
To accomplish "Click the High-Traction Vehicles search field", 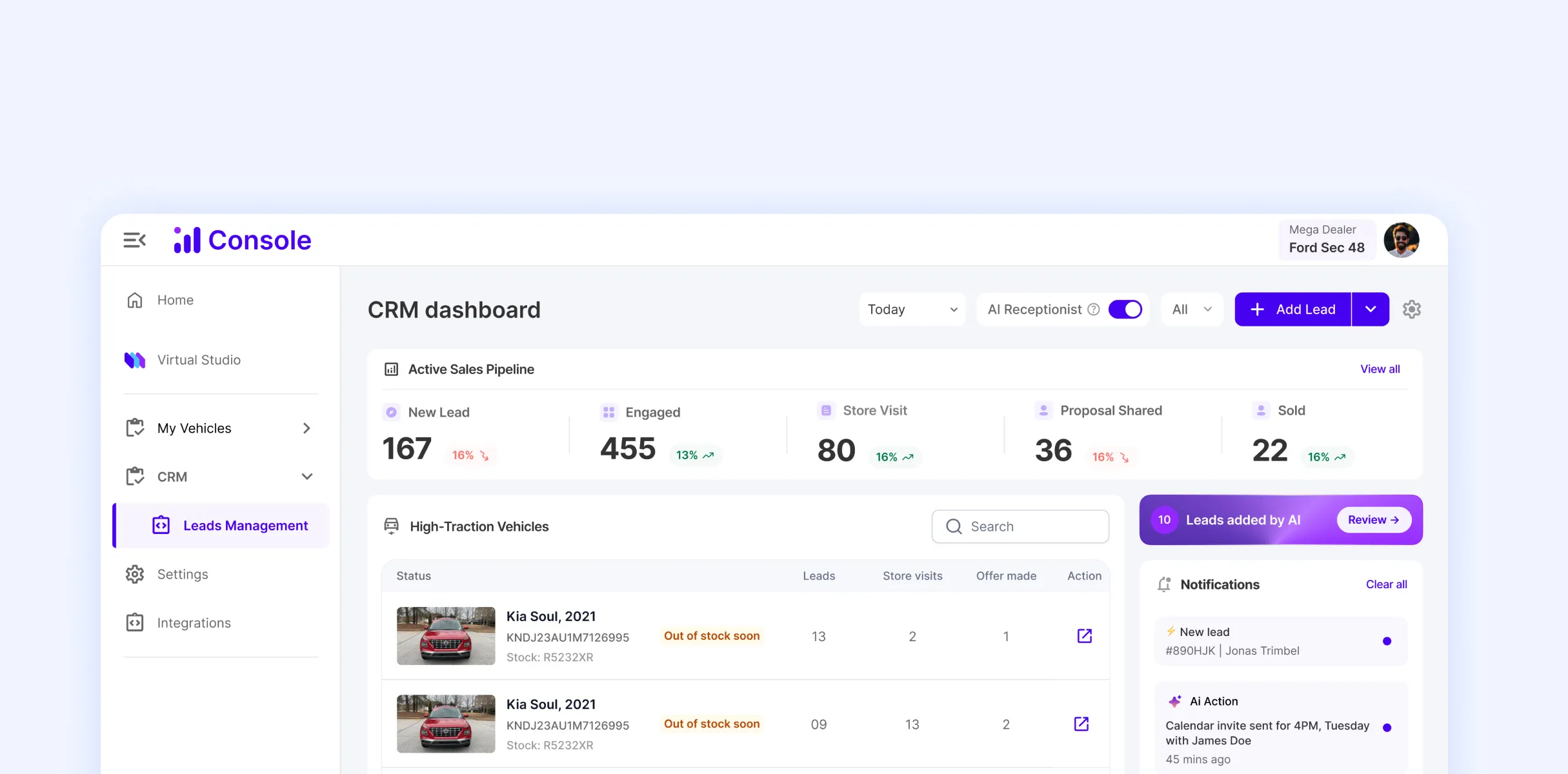I will [1020, 526].
